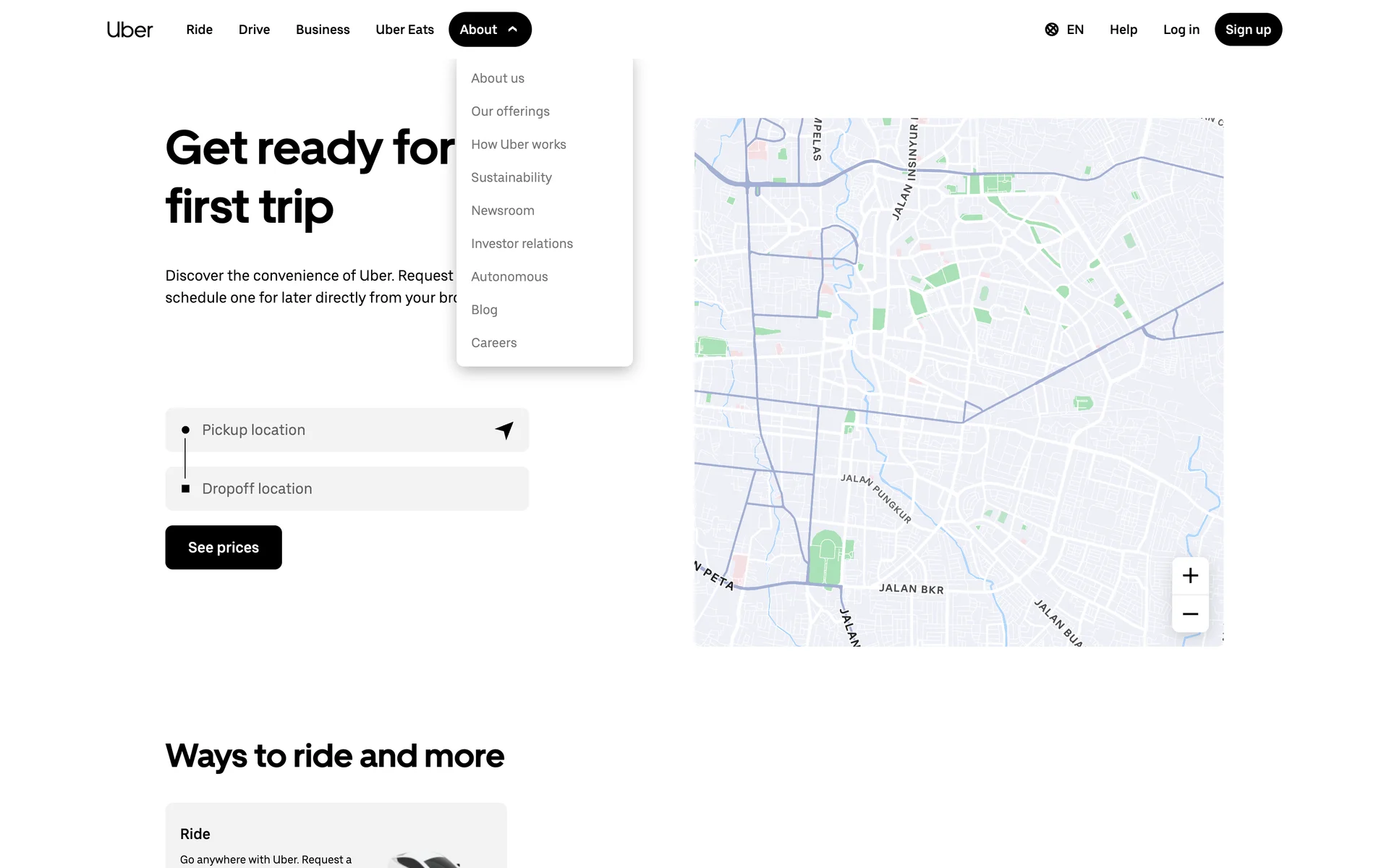Select About us from menu
The height and width of the screenshot is (868, 1389).
click(x=498, y=78)
